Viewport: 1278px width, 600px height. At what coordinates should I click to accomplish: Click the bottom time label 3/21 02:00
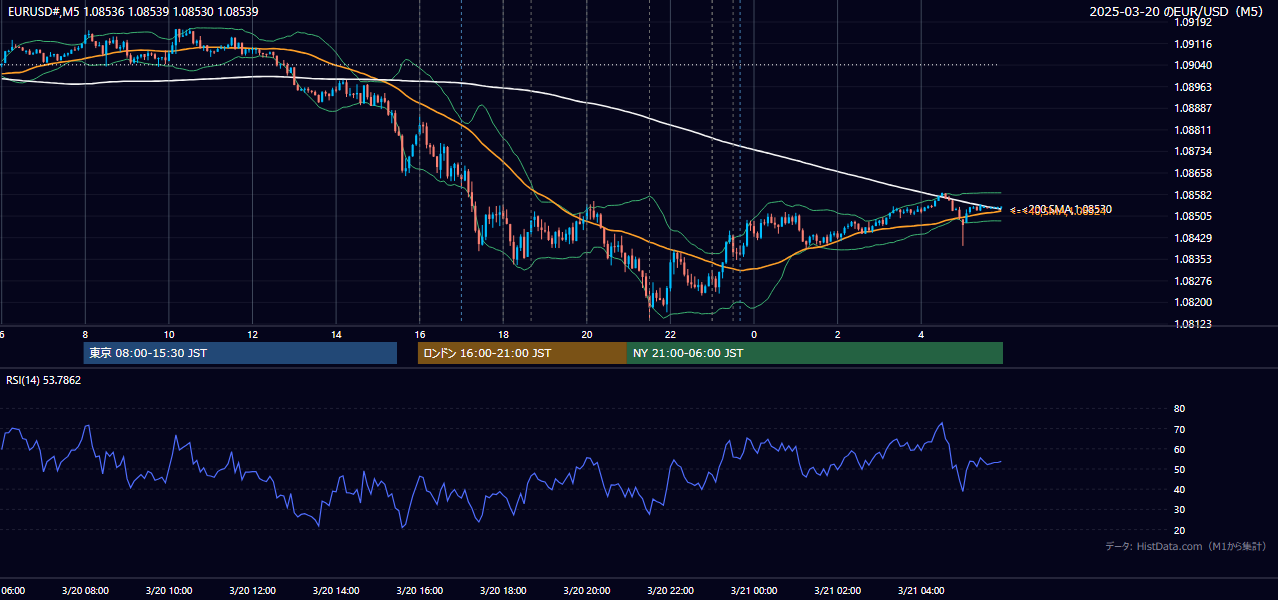pyautogui.click(x=837, y=591)
